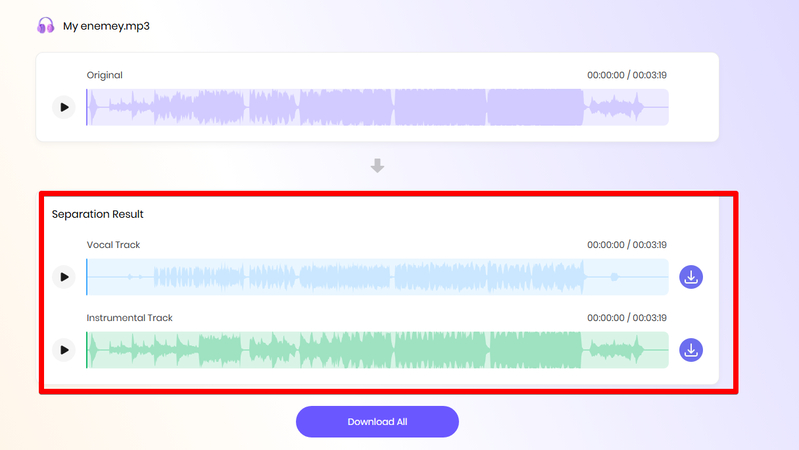Play the Original audio track
Viewport: 799px width, 450px height.
pyautogui.click(x=64, y=107)
